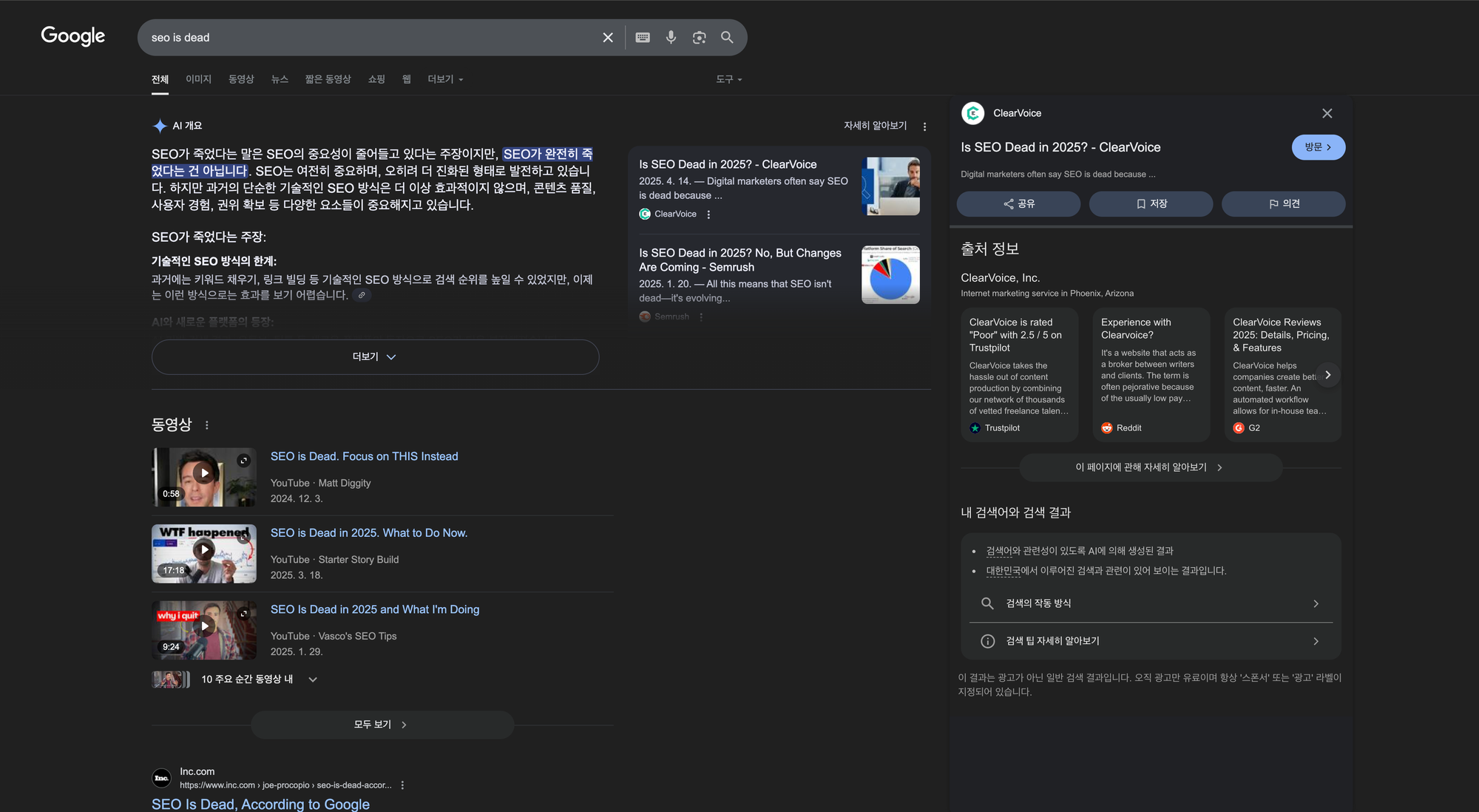Click the 방문 visit button
Viewport: 1479px width, 812px height.
click(x=1318, y=147)
